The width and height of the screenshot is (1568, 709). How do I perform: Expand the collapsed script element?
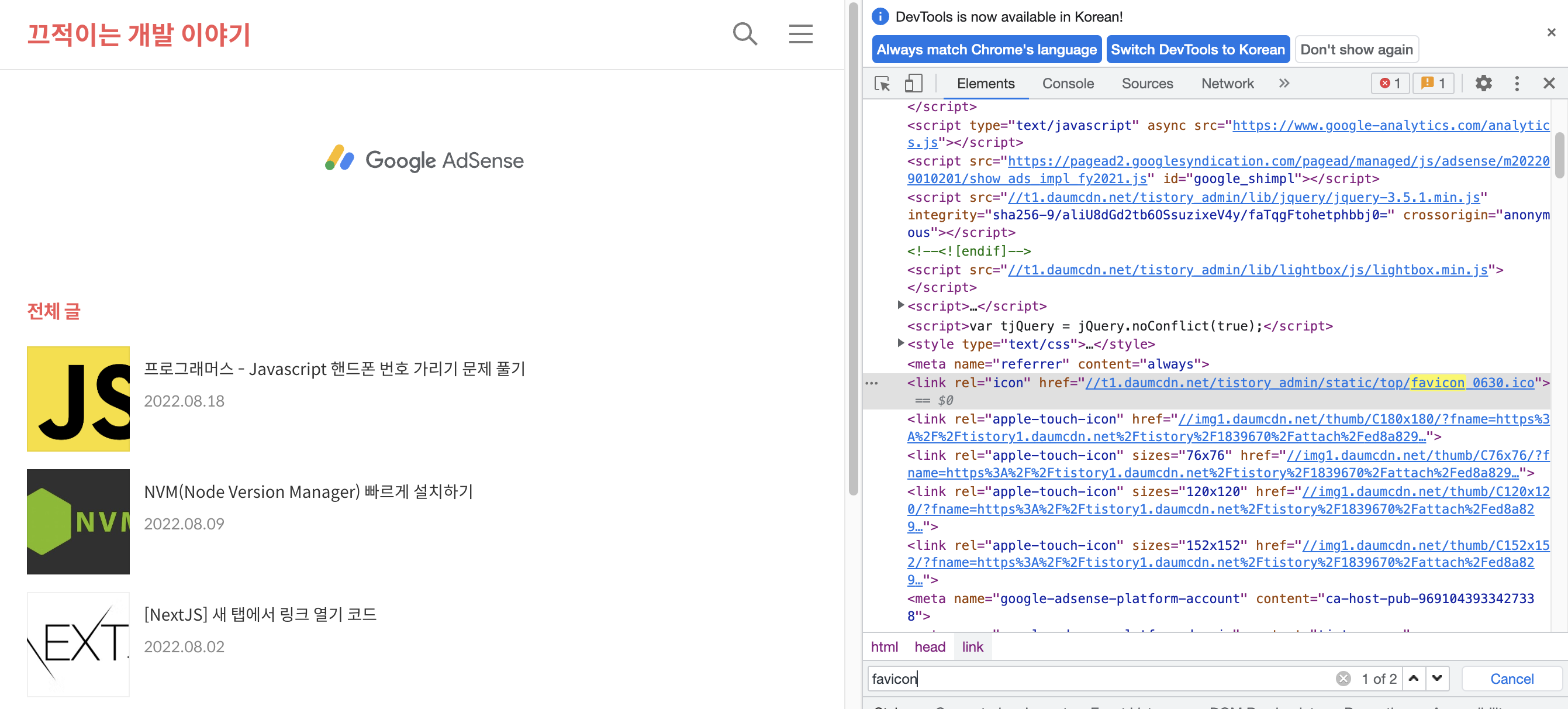coord(901,305)
